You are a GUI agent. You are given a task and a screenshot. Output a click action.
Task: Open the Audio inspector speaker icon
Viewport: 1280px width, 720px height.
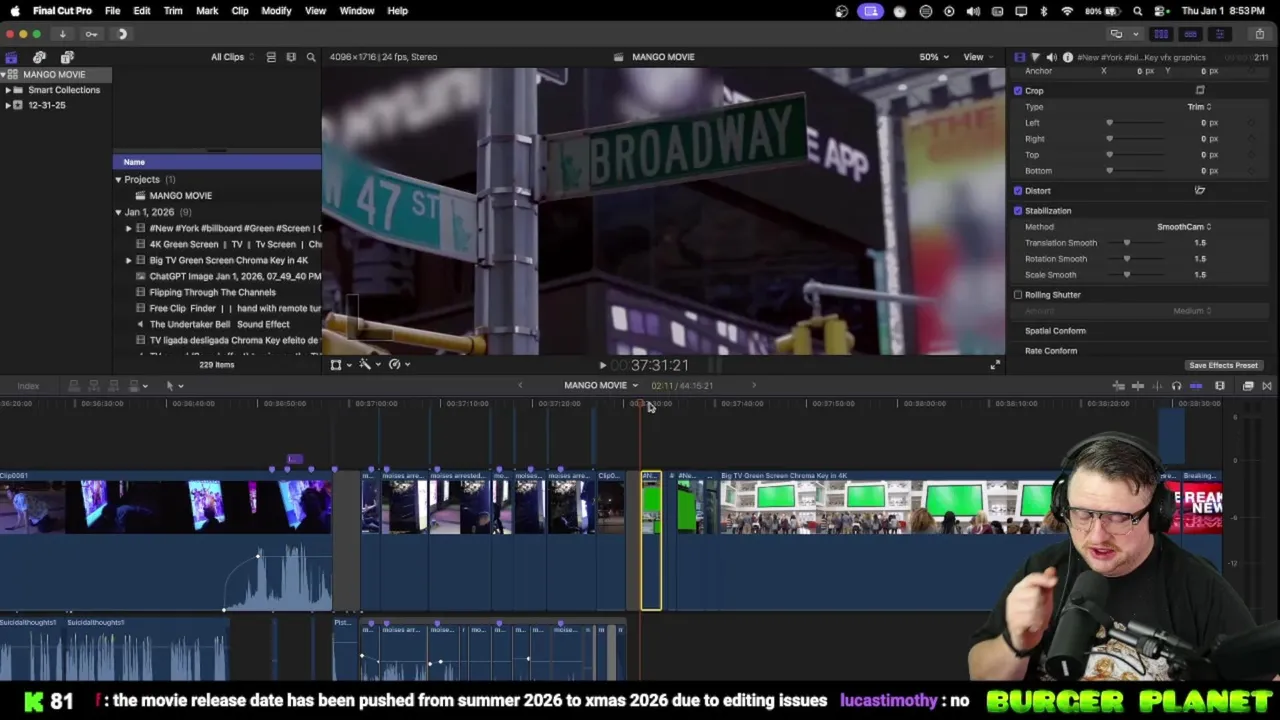click(1051, 57)
